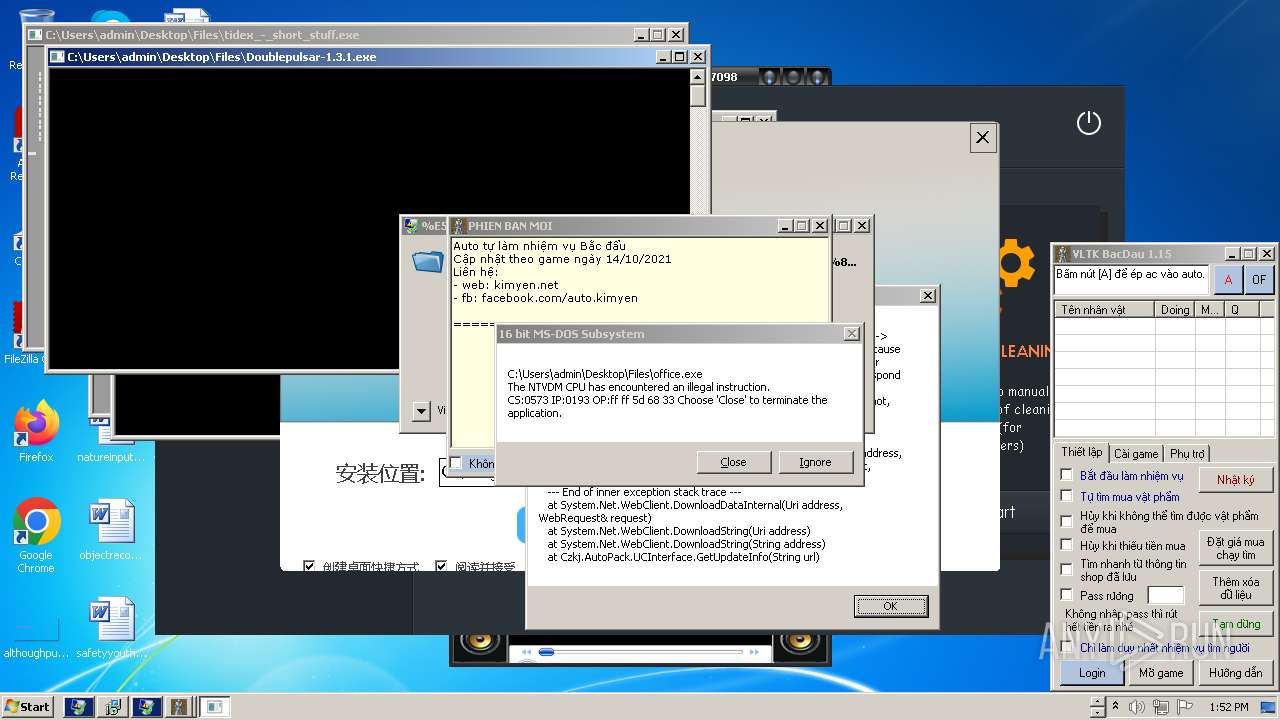Switch to the Thiết lập tab
Screen dimensions: 1280x720
1081,452
